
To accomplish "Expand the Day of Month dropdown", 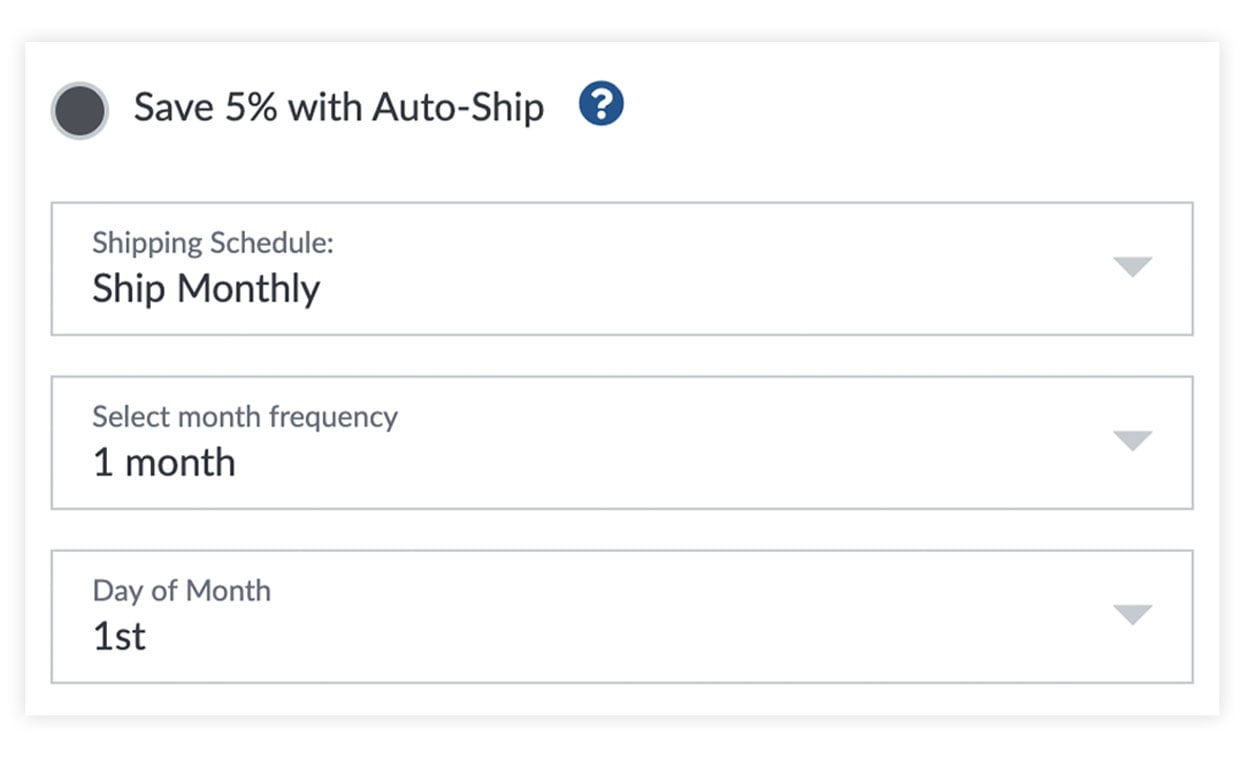I will 621,616.
